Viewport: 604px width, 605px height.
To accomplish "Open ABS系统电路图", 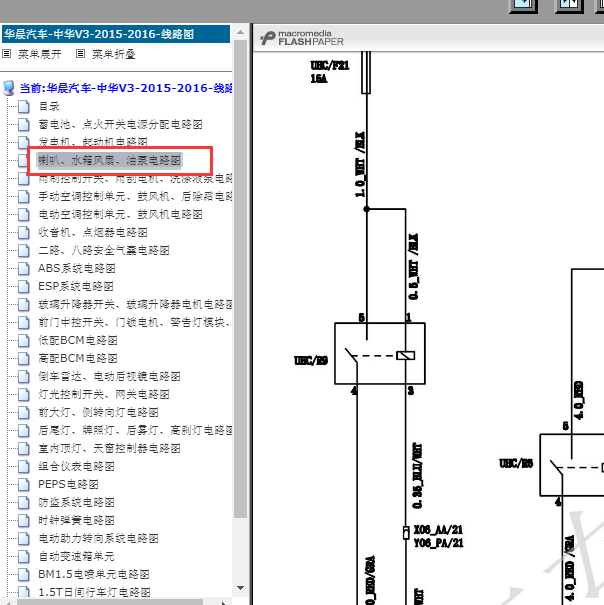I will [76, 268].
